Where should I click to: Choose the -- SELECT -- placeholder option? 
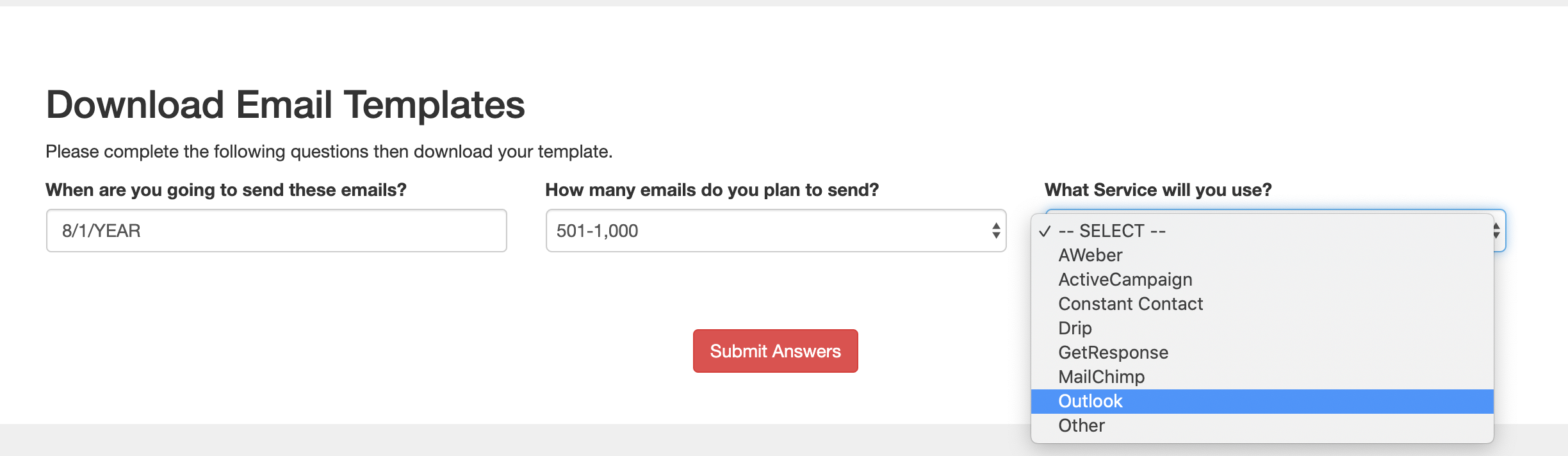(1112, 231)
